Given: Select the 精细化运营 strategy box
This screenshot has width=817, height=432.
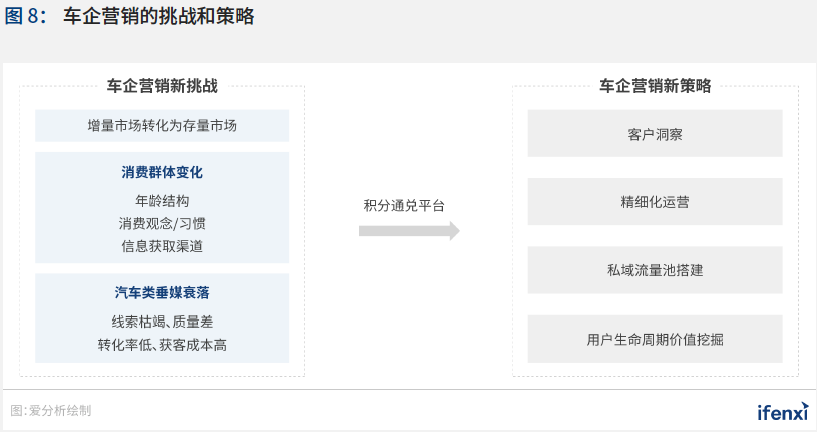Looking at the screenshot, I should click(x=655, y=202).
